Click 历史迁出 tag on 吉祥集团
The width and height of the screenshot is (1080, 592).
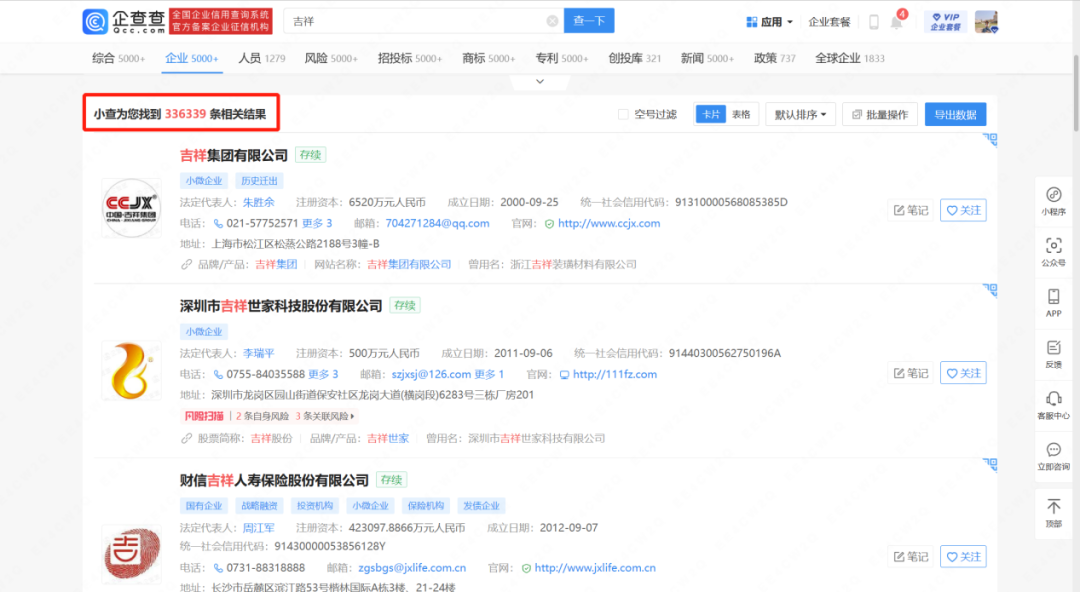[259, 181]
